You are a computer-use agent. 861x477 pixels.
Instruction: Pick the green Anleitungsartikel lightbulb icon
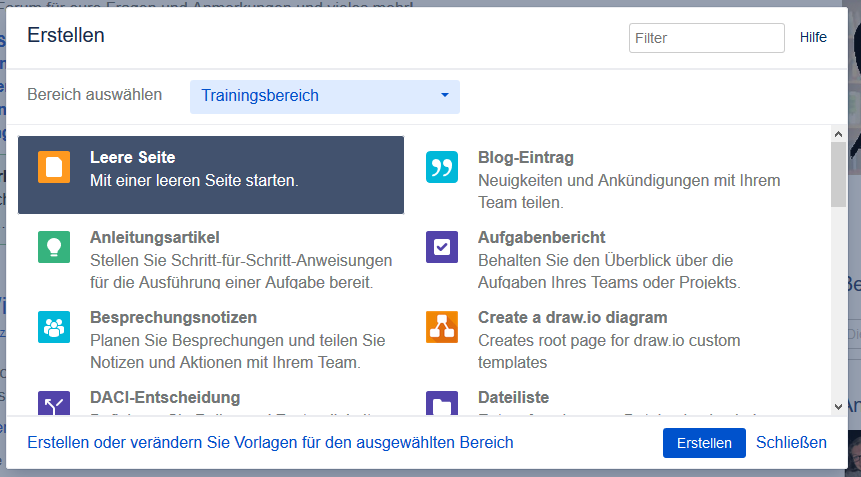[54, 247]
